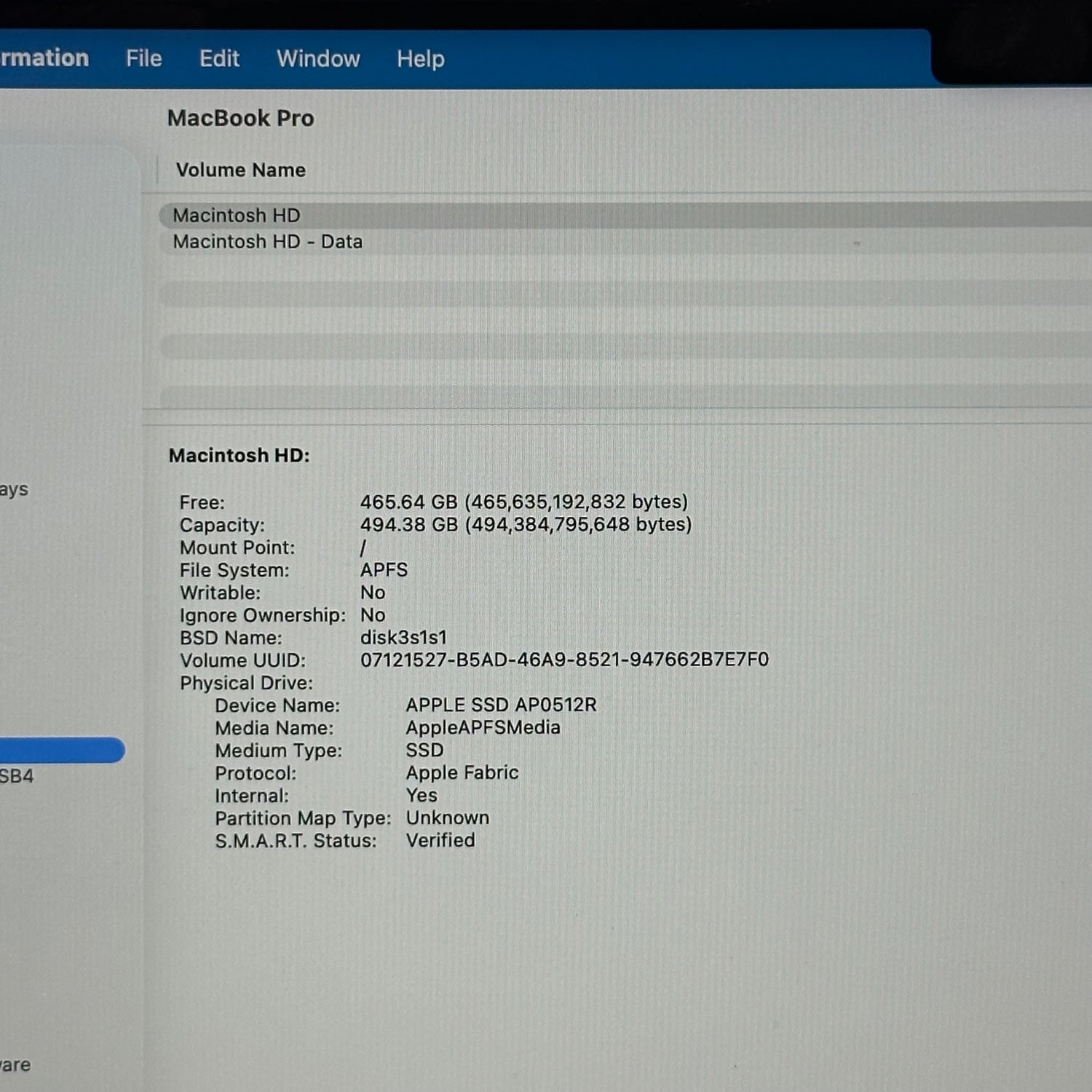Open the Help menu
Screen dimensions: 1092x1092
[420, 58]
